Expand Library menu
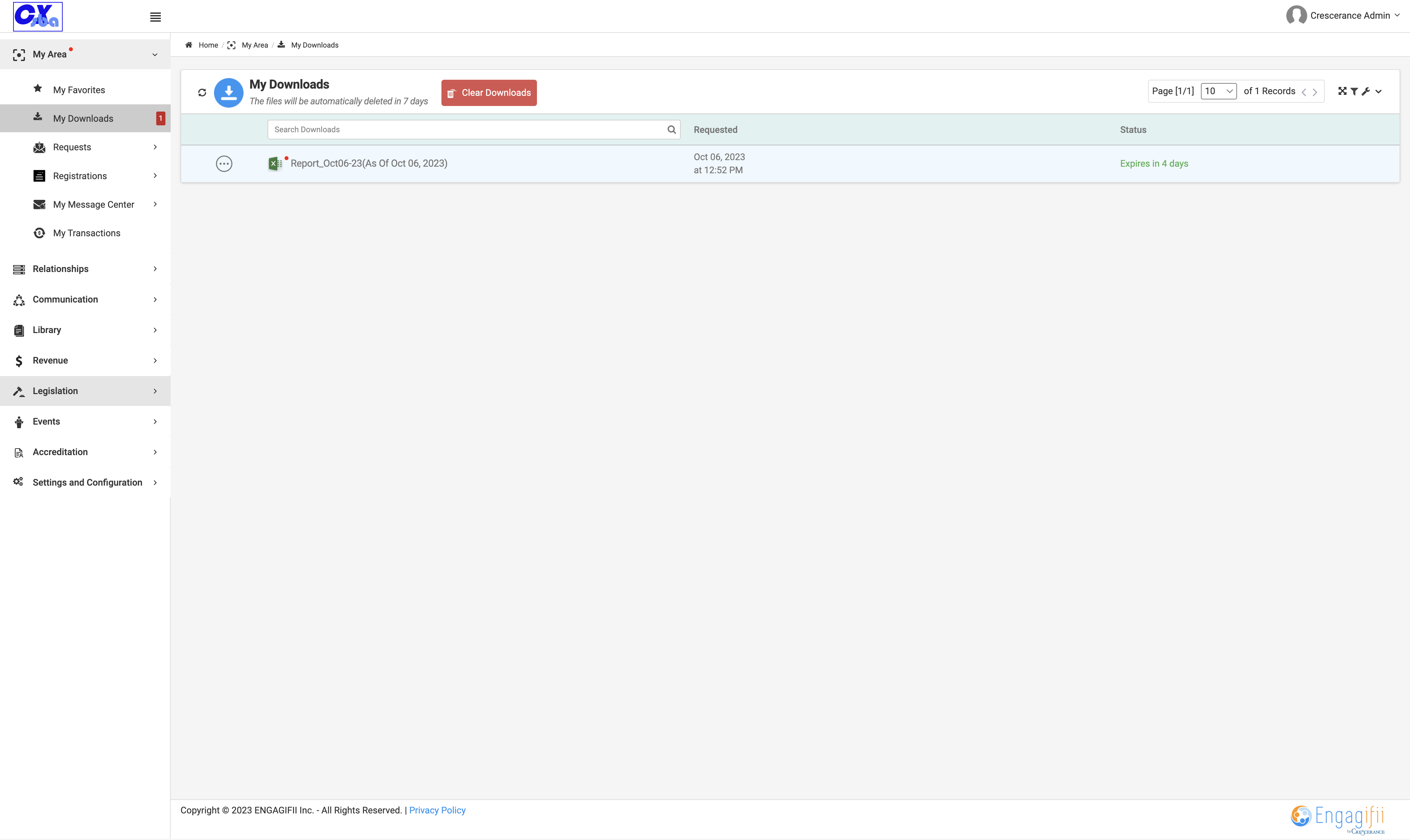Screen dimensions: 1410x840 (x=85, y=330)
